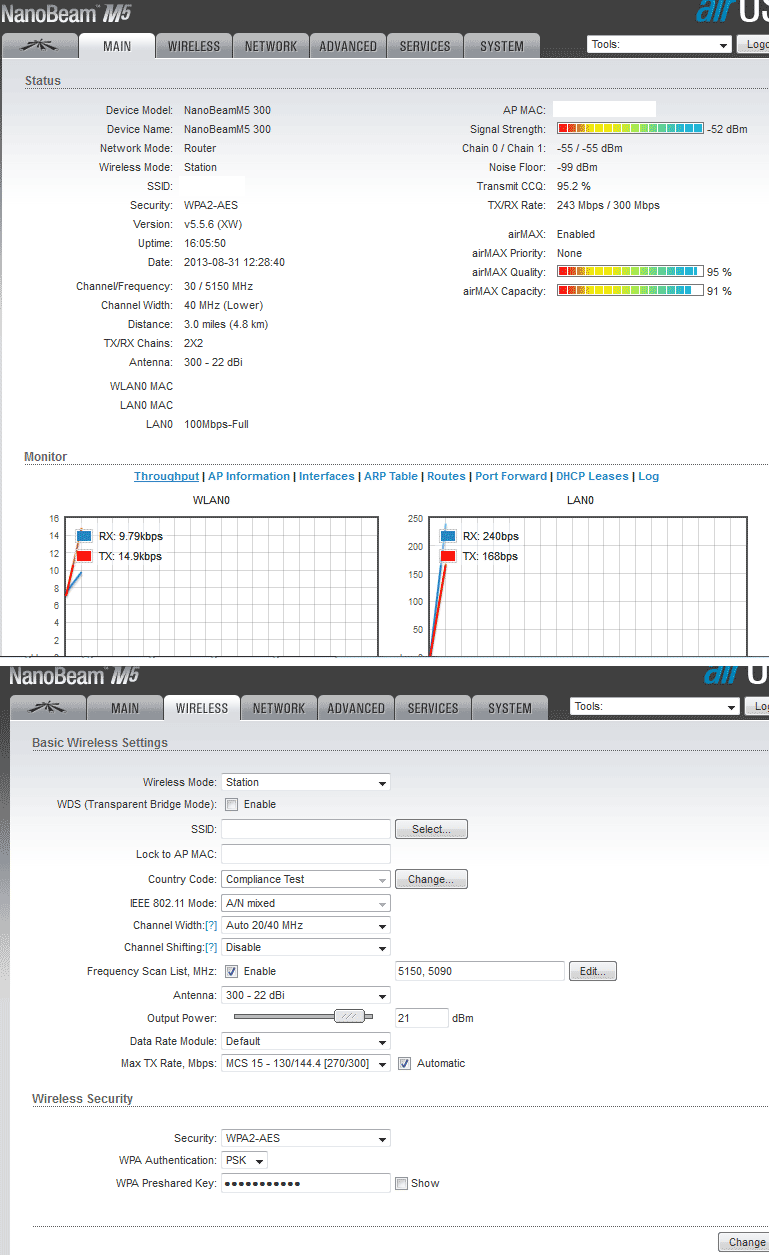The height and width of the screenshot is (1255, 769).
Task: Click the red TX legend icon in LAN0 graph
Action: click(448, 556)
